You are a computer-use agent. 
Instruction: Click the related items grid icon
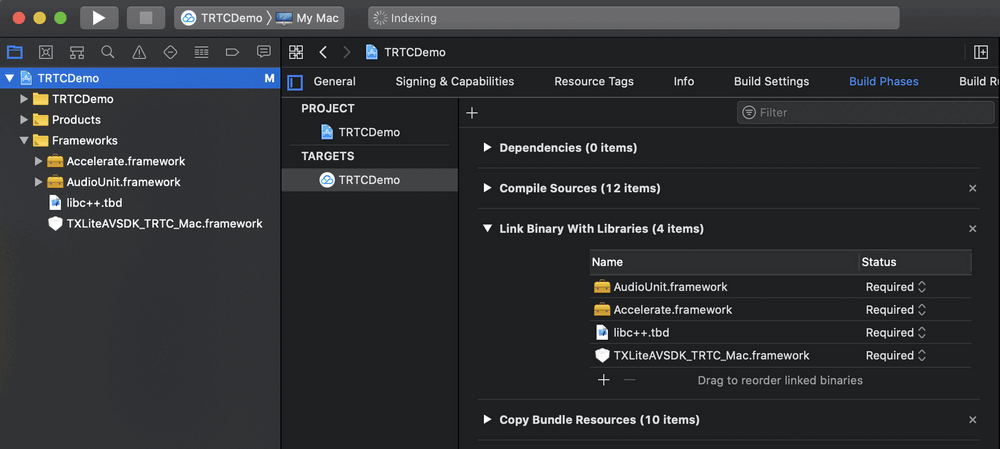click(296, 52)
